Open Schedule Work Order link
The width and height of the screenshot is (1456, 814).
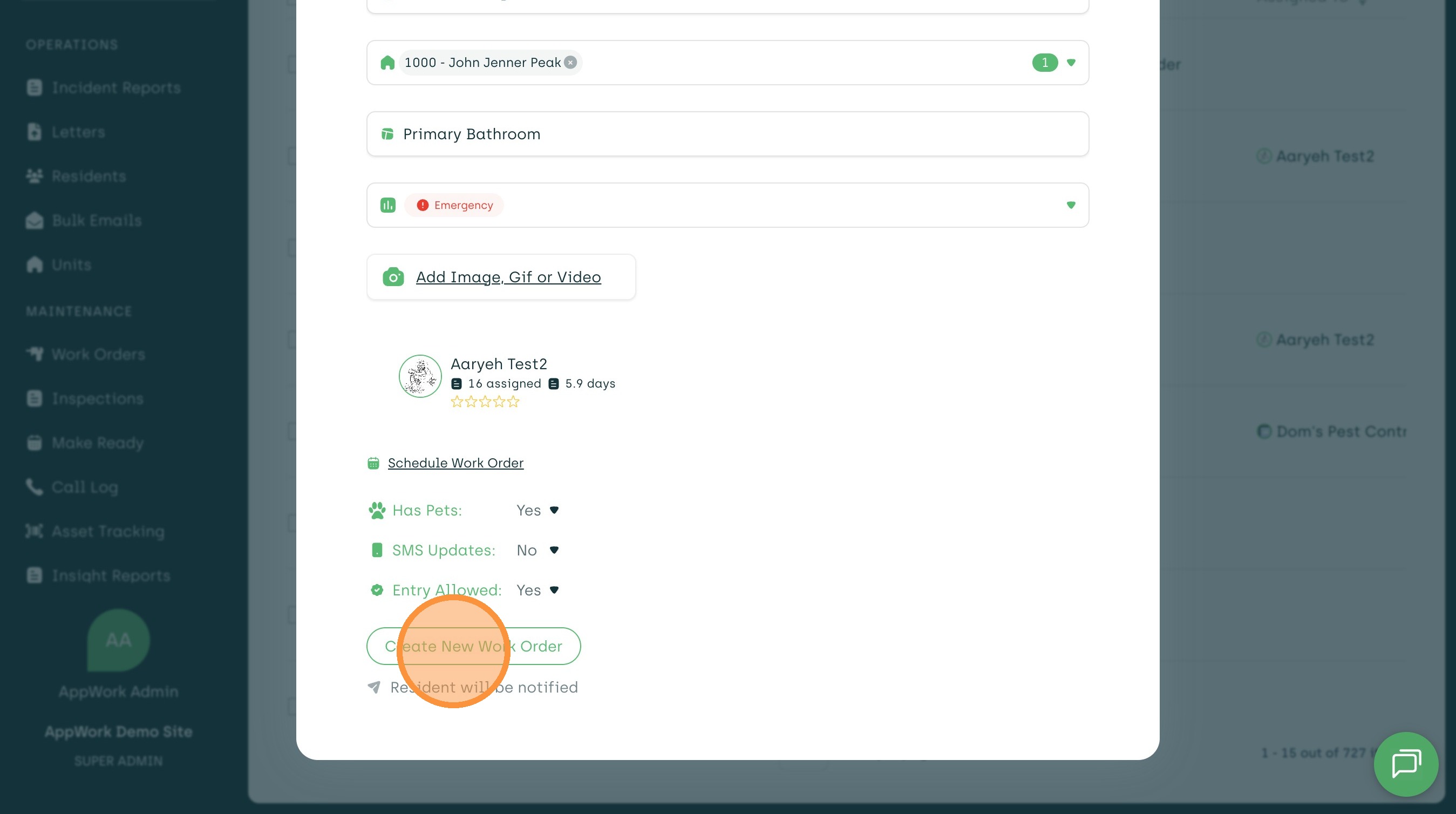[455, 463]
